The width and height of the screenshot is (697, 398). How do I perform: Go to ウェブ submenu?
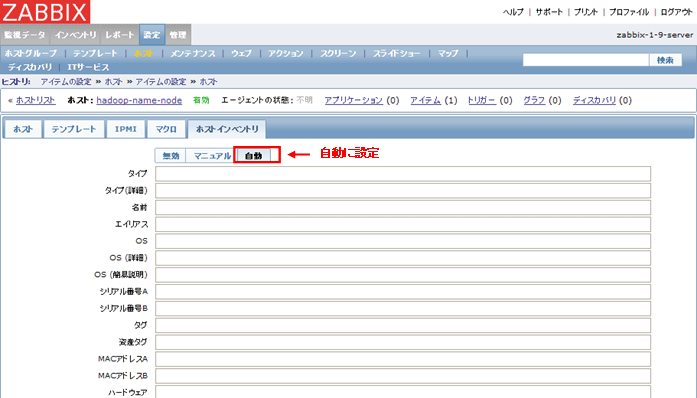pyautogui.click(x=241, y=53)
